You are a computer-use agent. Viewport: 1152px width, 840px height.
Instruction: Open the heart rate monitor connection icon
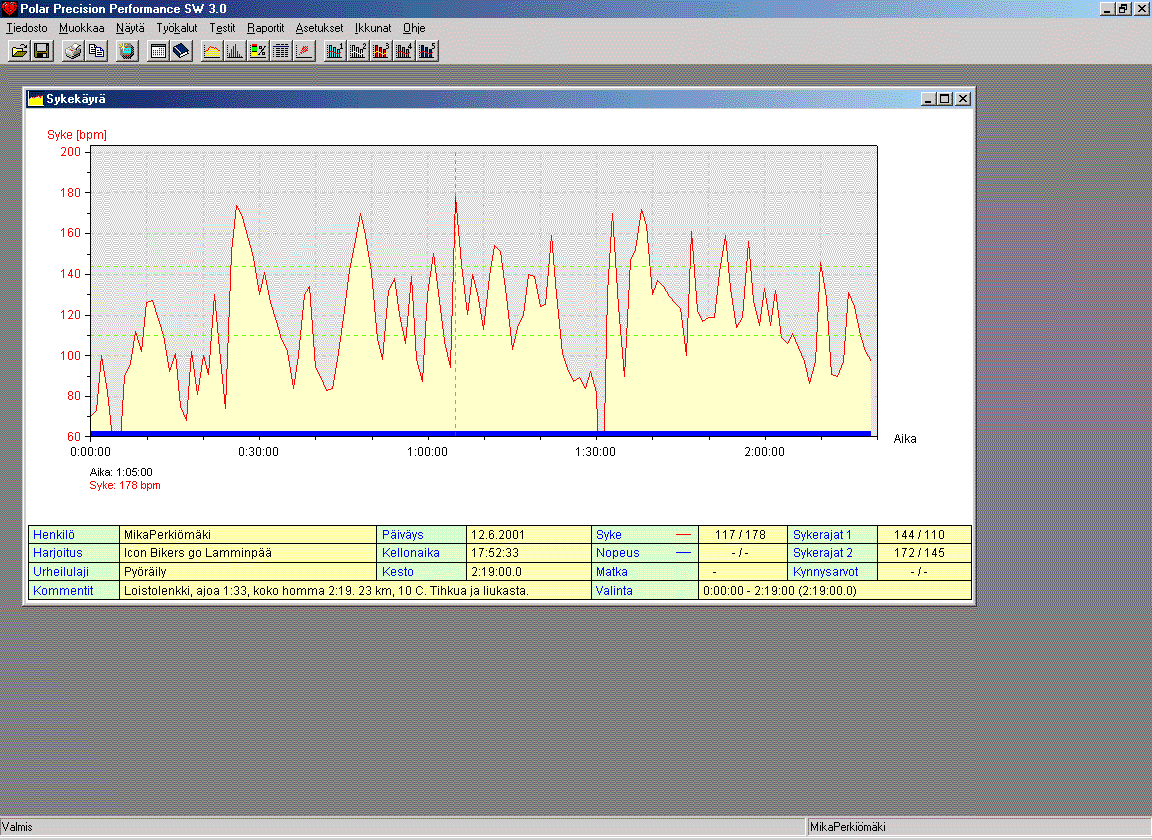pos(127,51)
